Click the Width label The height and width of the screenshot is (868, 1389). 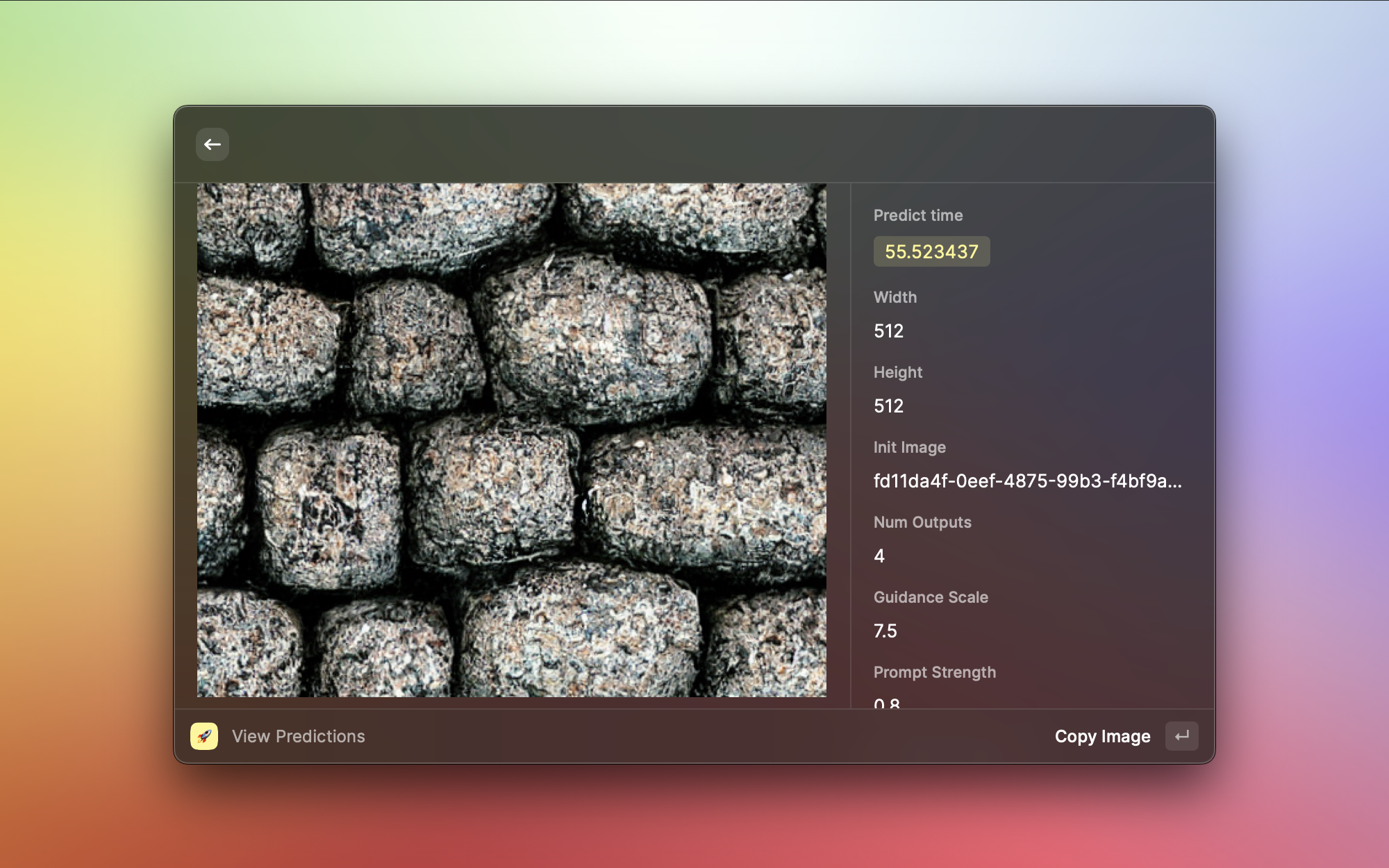[x=895, y=297]
